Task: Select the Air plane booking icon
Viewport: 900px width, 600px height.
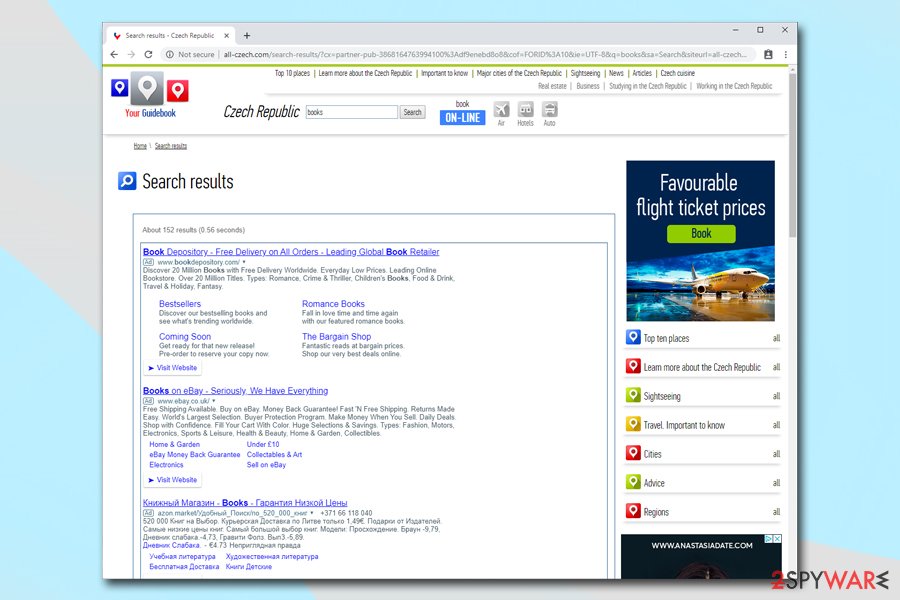Action: coord(501,109)
